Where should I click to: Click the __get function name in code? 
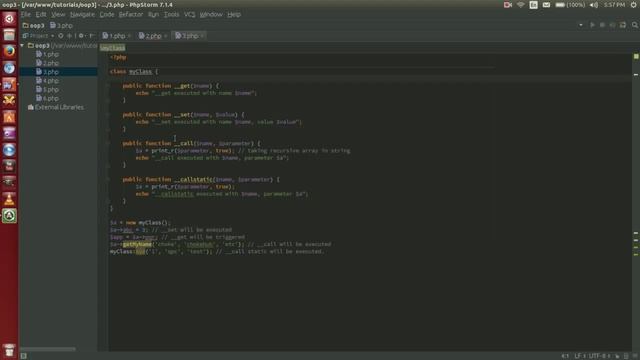pyautogui.click(x=182, y=86)
